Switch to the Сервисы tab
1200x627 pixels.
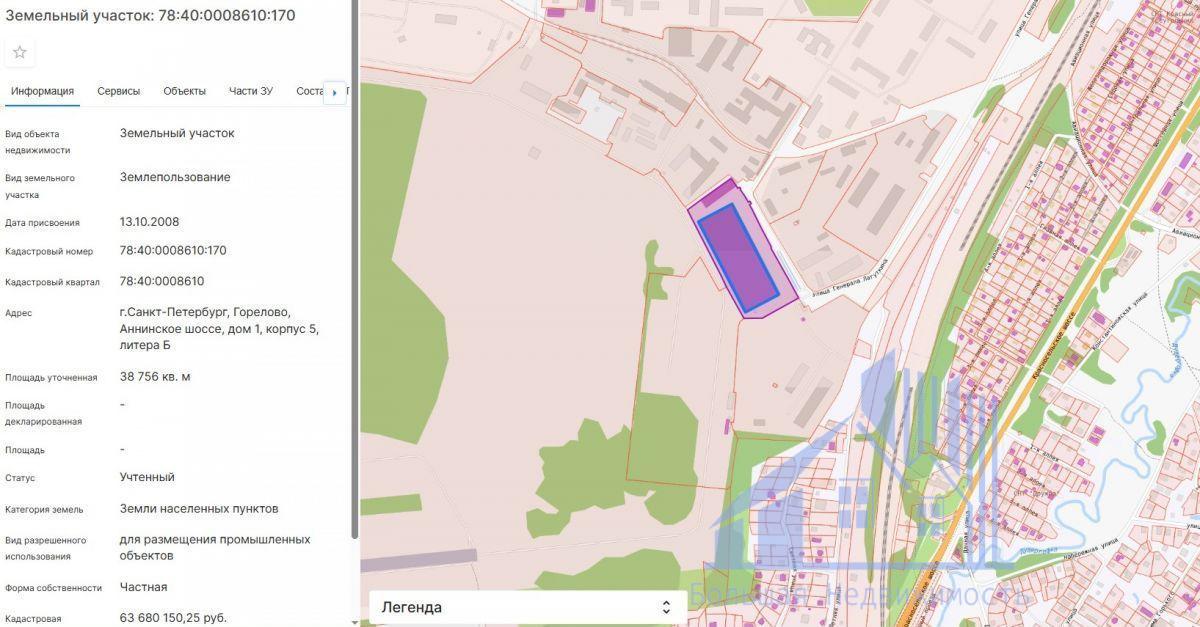click(118, 91)
